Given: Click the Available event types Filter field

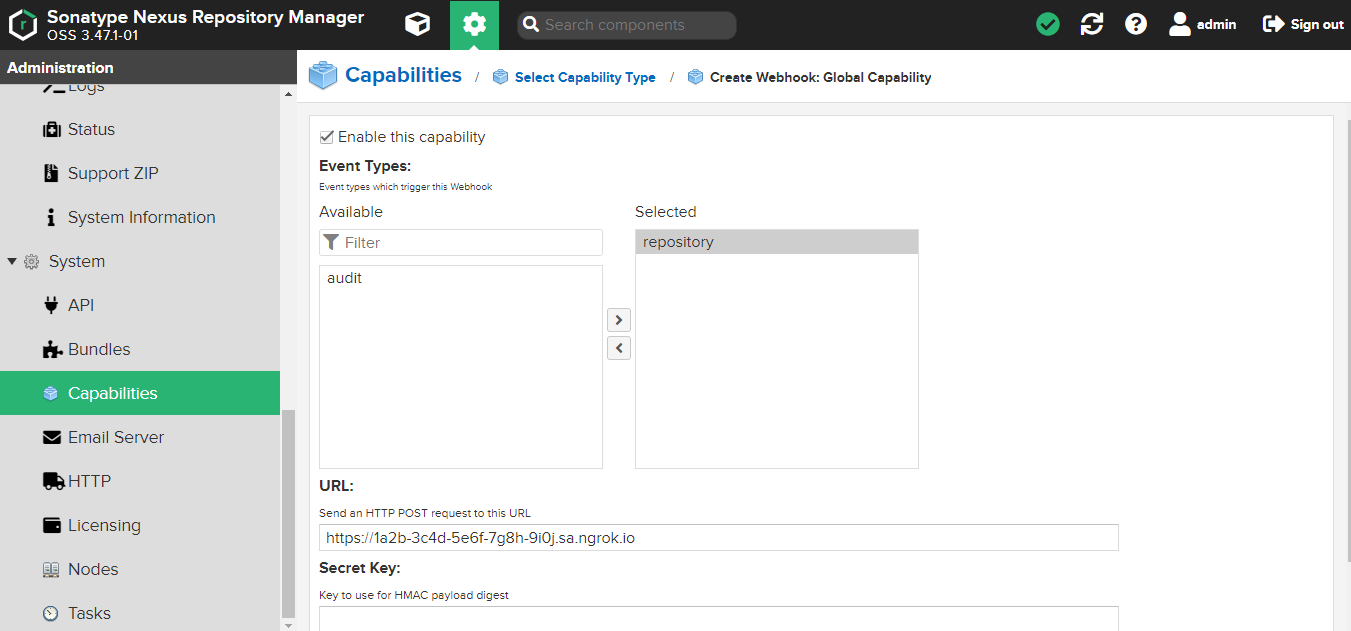Looking at the screenshot, I should coord(470,242).
